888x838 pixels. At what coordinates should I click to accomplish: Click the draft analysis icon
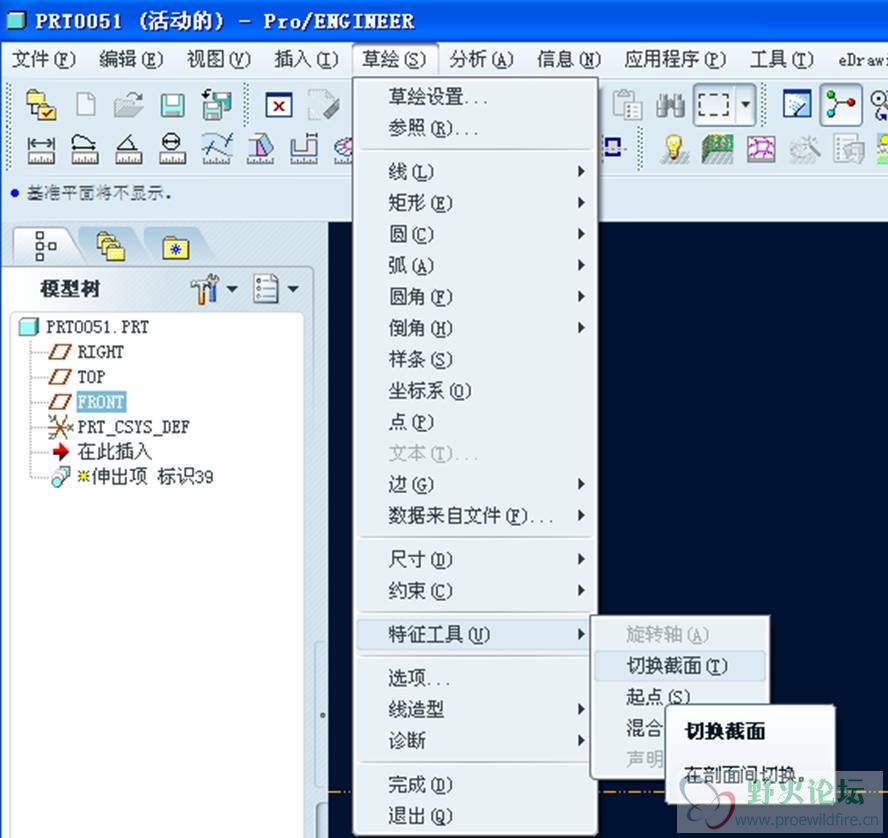pos(260,149)
